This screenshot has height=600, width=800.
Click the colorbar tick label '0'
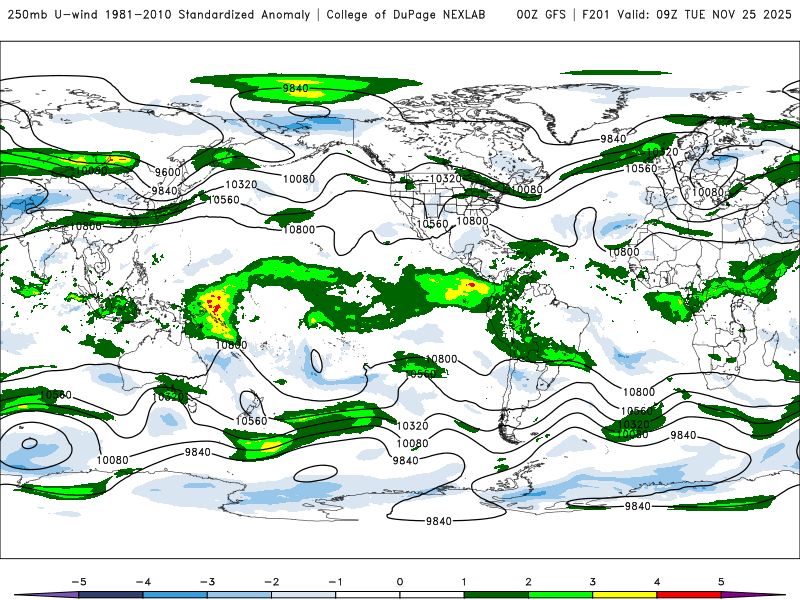(400, 582)
